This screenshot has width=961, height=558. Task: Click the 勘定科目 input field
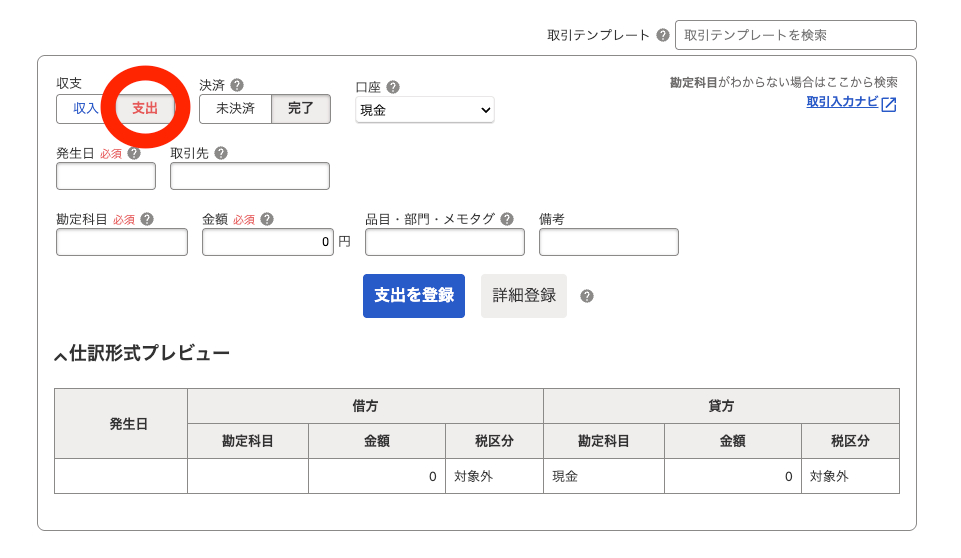tap(122, 242)
